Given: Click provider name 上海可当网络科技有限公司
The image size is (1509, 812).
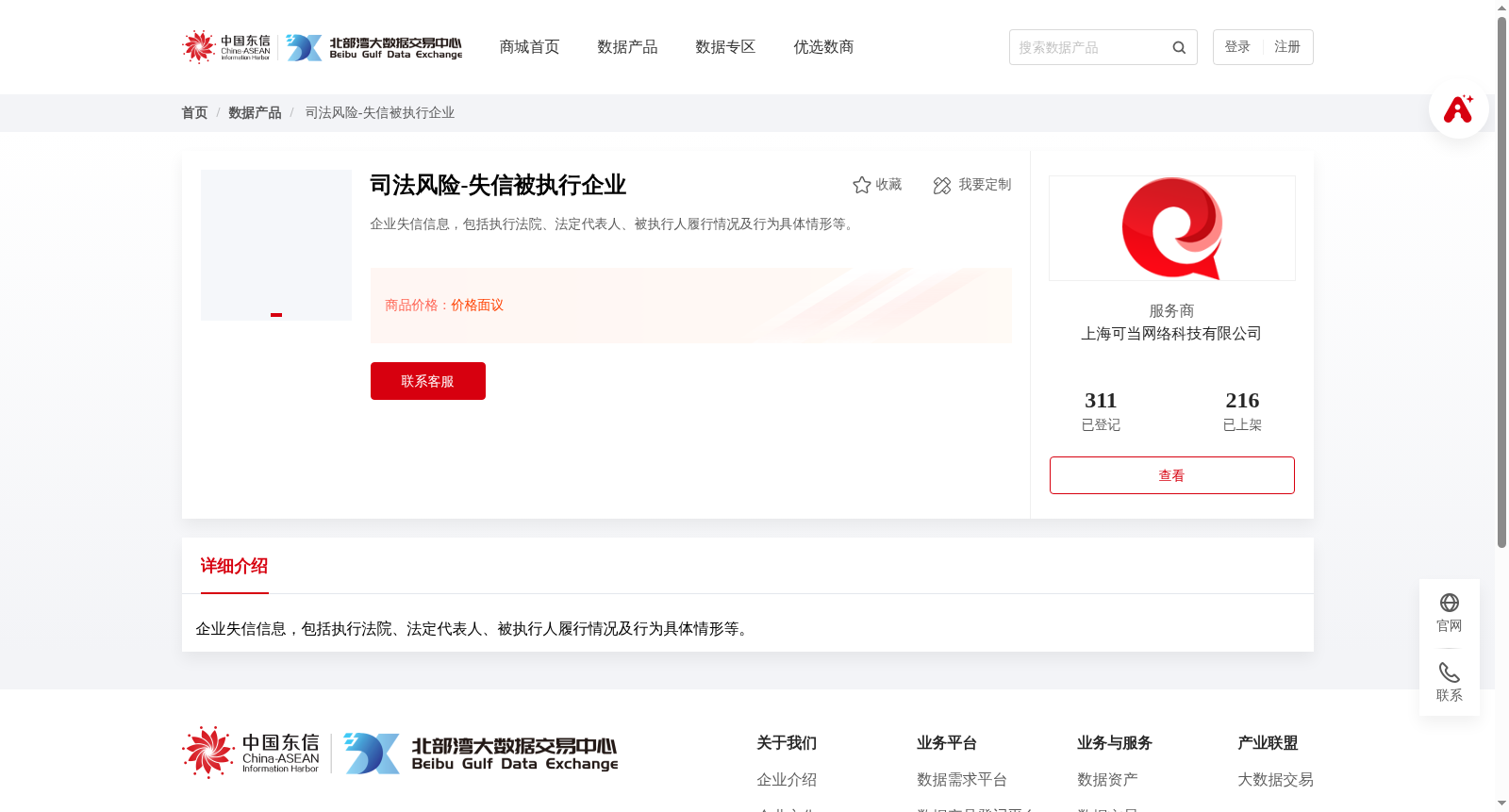Looking at the screenshot, I should click(1171, 334).
